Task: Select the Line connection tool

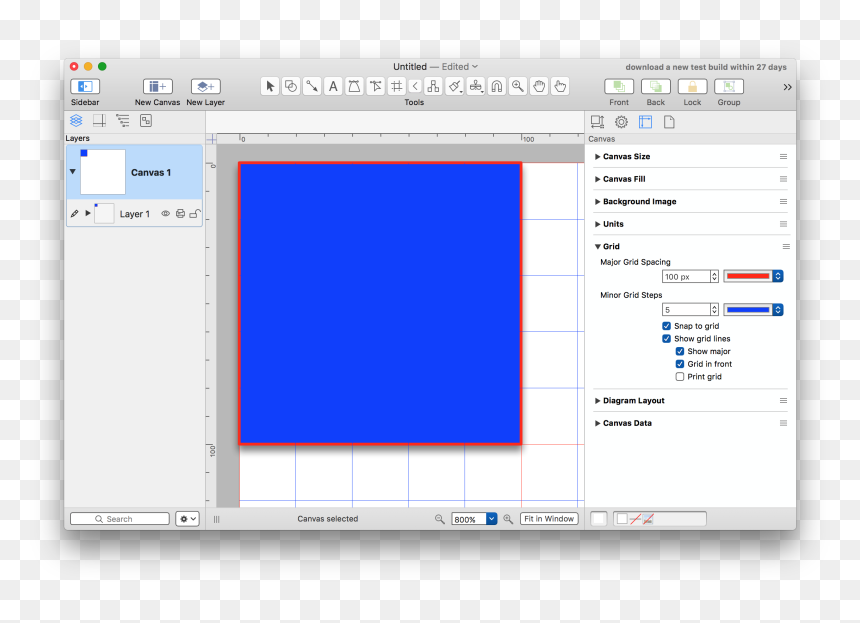Action: 312,86
